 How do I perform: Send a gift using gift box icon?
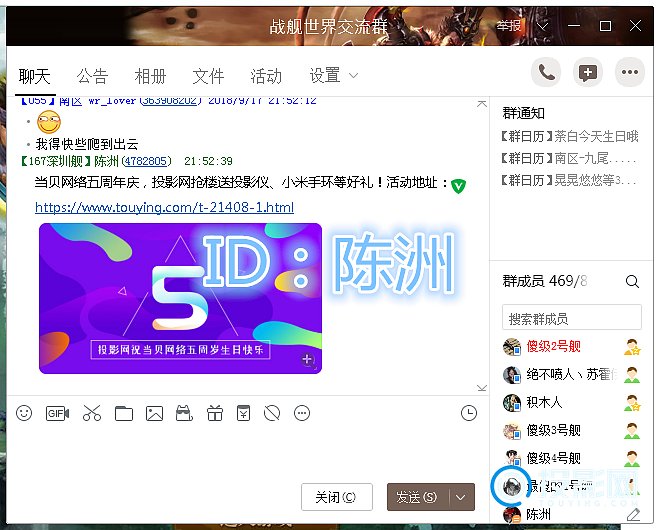coord(215,413)
